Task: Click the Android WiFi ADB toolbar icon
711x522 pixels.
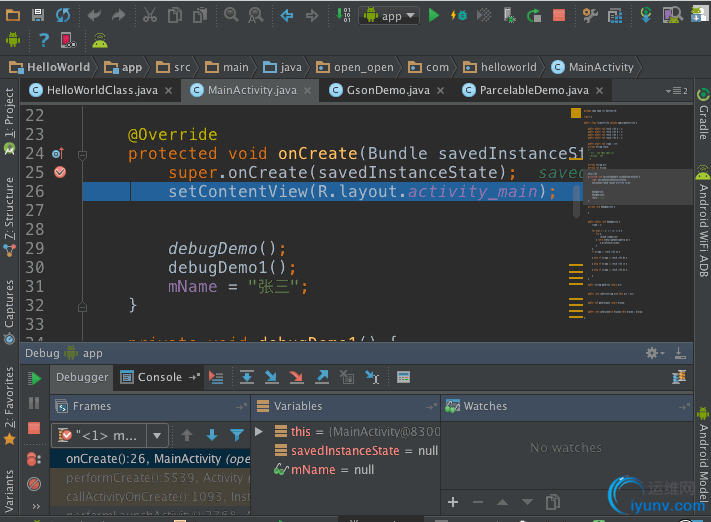Action: pyautogui.click(x=100, y=40)
